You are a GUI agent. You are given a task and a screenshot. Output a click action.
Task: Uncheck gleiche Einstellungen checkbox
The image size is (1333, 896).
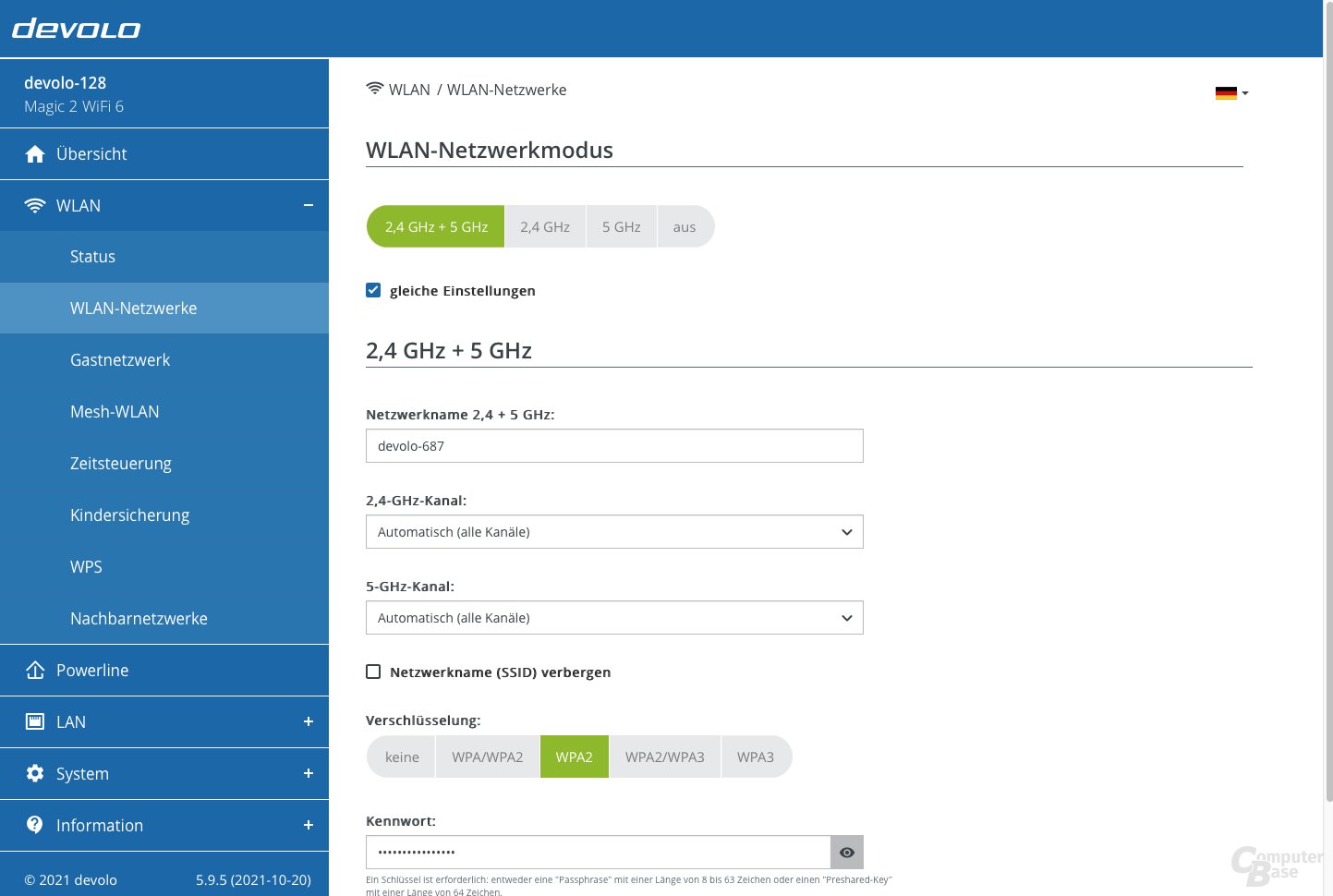[373, 290]
